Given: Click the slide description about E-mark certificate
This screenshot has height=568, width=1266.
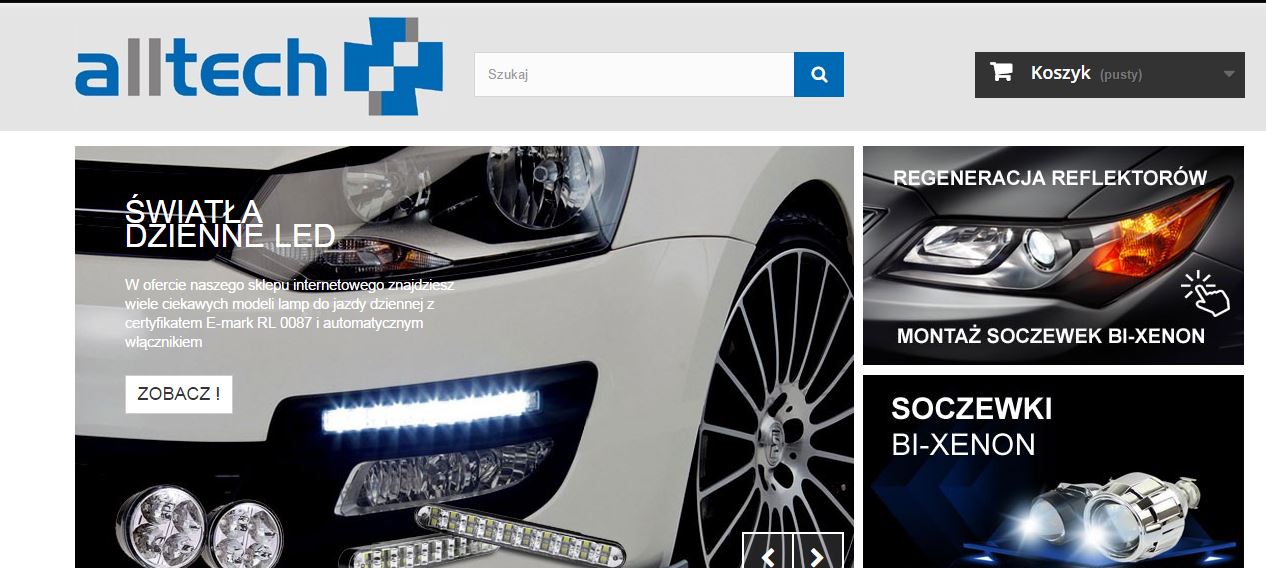Looking at the screenshot, I should tap(290, 313).
